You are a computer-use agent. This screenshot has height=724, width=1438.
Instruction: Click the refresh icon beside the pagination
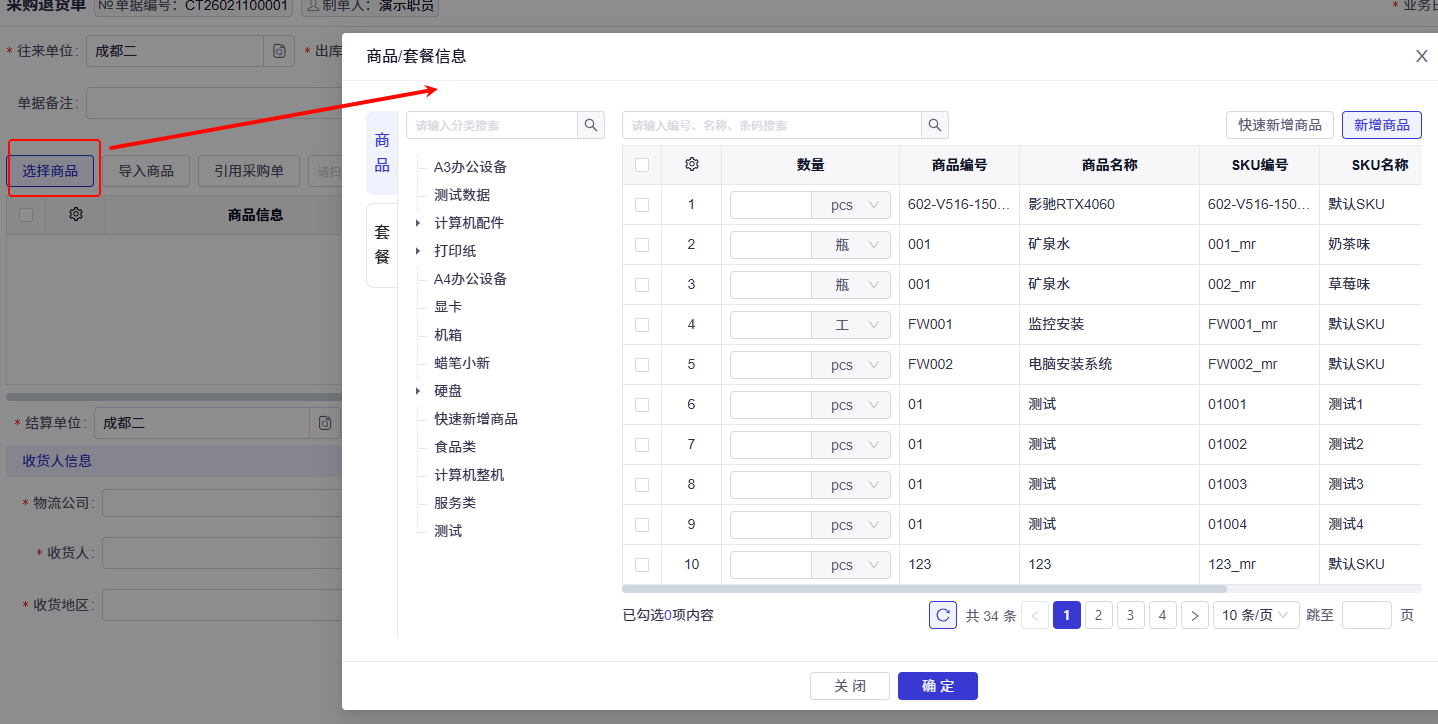(943, 615)
